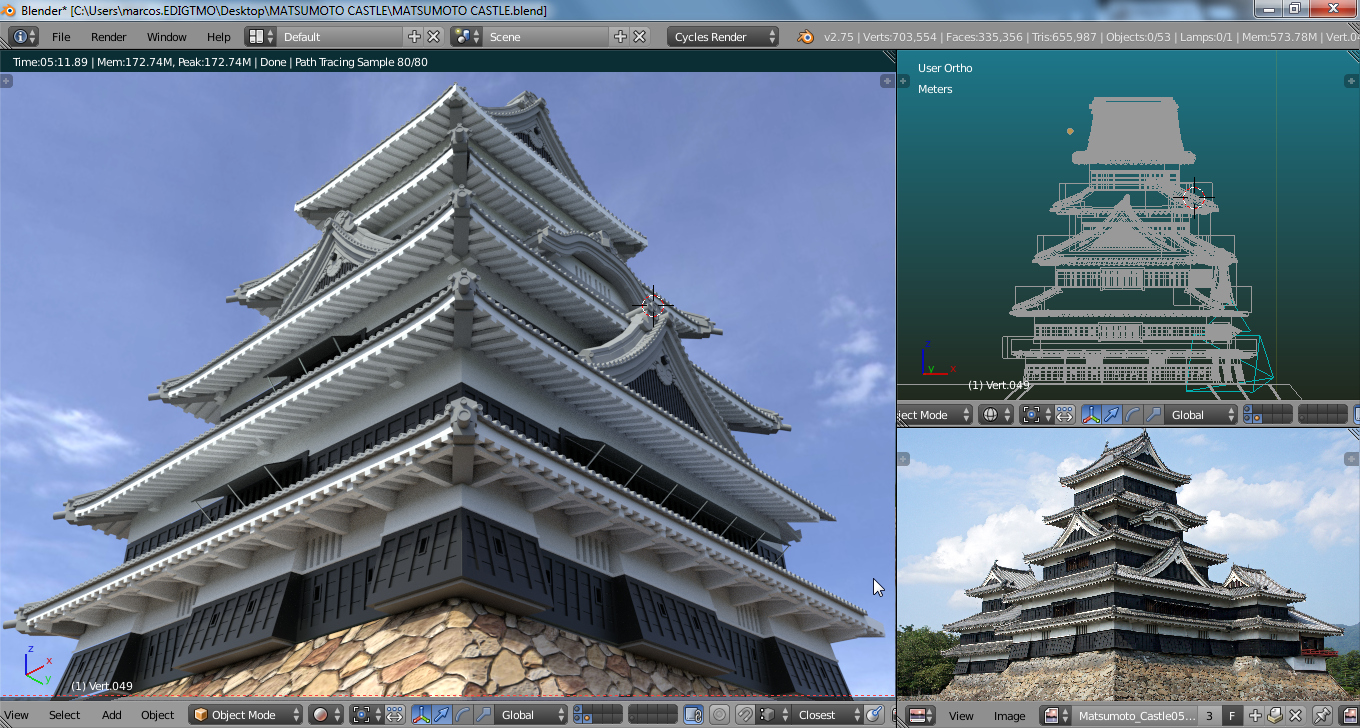
Task: Delete screen layout with X icon
Action: pos(434,37)
